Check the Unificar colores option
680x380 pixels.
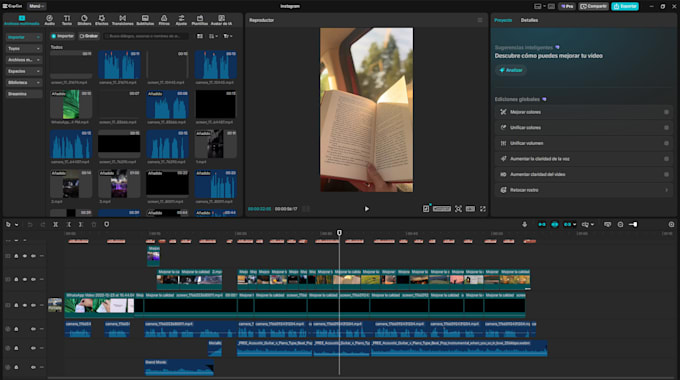(x=667, y=128)
